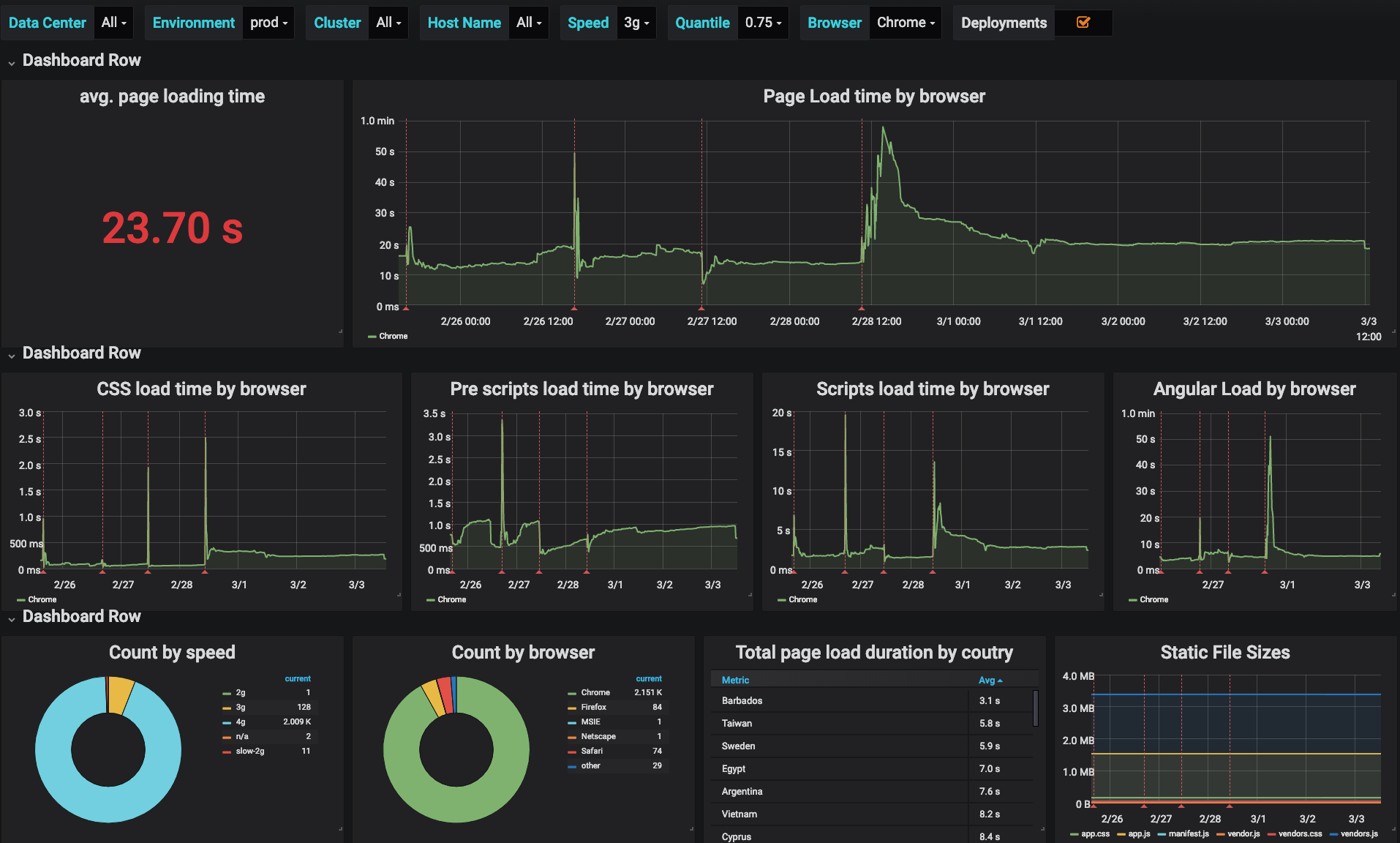Collapse the second Dashboard Row above CSS panel

point(81,353)
